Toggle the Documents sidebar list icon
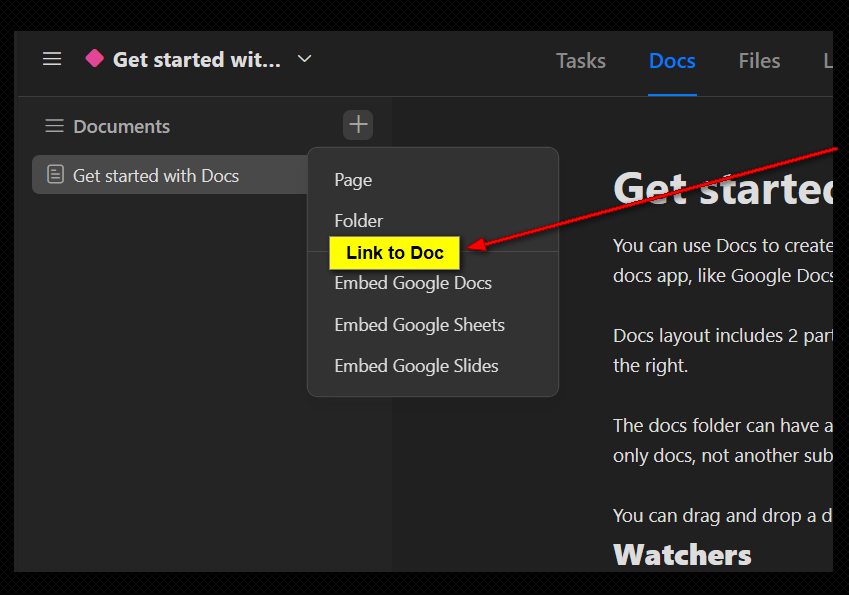The height and width of the screenshot is (595, 849). tap(54, 126)
